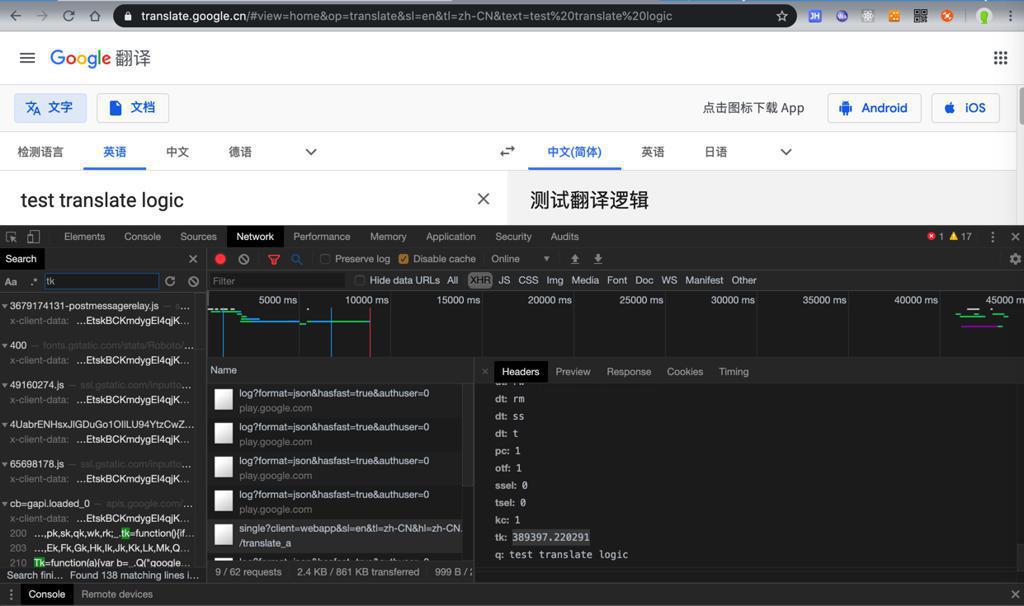Stop recording the network log
The image size is (1024, 606).
(x=220, y=259)
